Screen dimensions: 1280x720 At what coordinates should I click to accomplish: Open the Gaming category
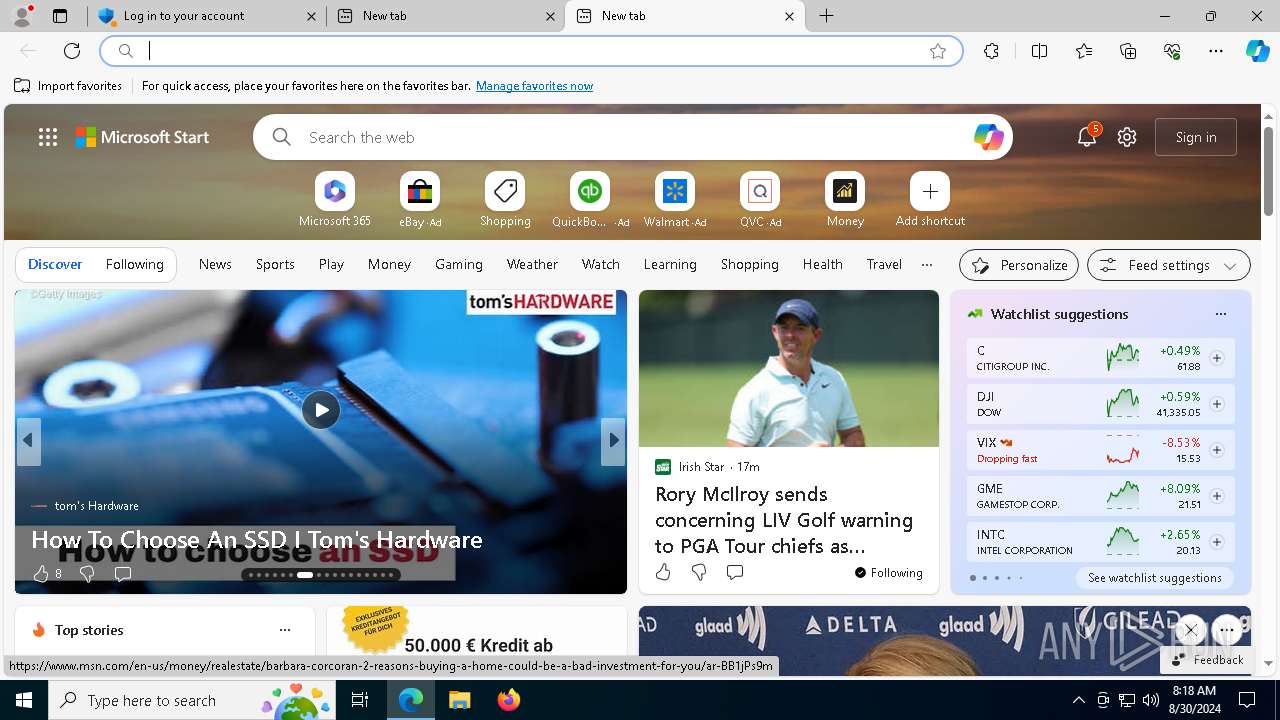pyautogui.click(x=459, y=264)
